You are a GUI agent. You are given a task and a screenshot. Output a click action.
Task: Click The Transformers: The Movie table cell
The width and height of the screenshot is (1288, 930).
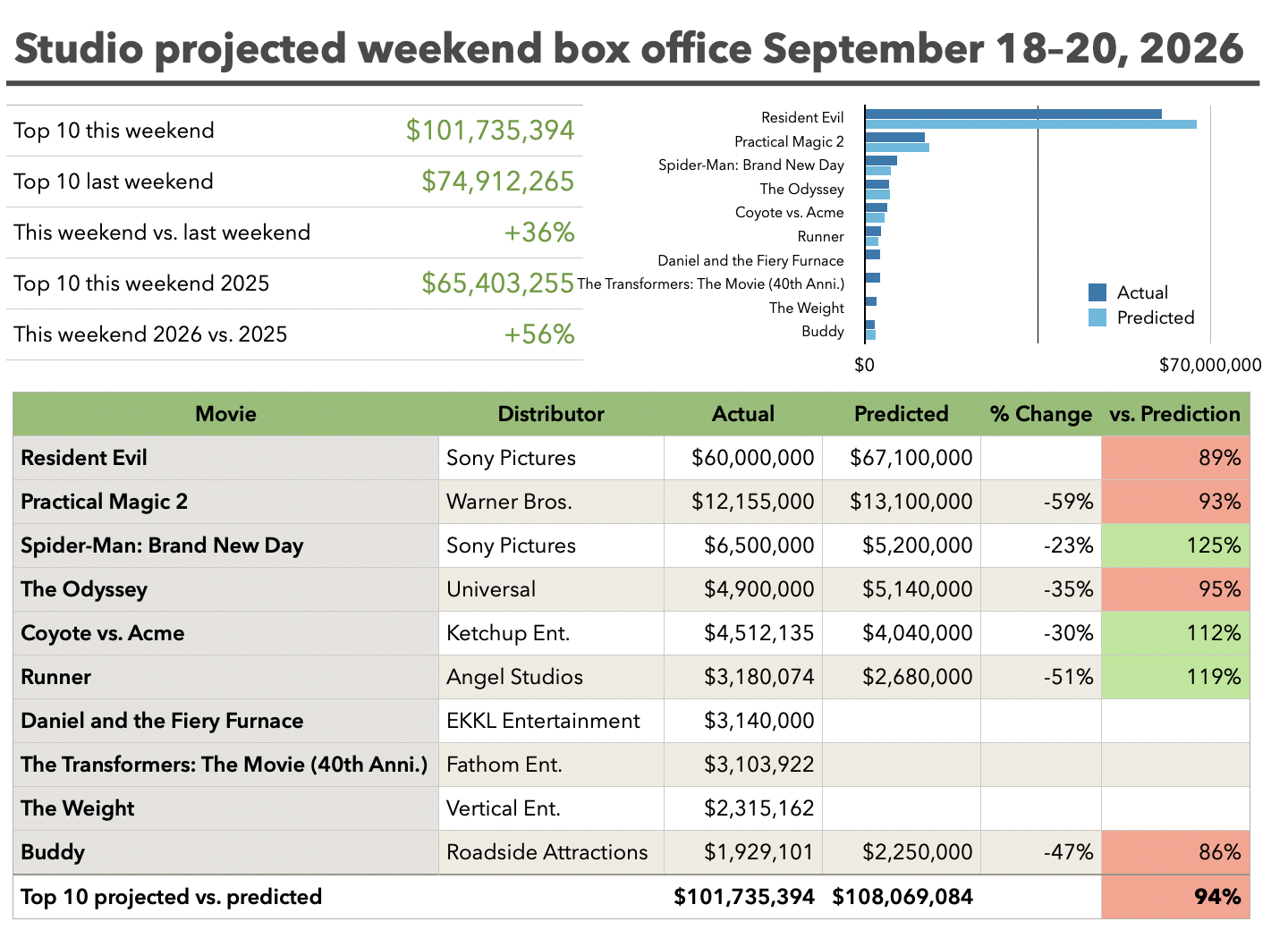[225, 765]
